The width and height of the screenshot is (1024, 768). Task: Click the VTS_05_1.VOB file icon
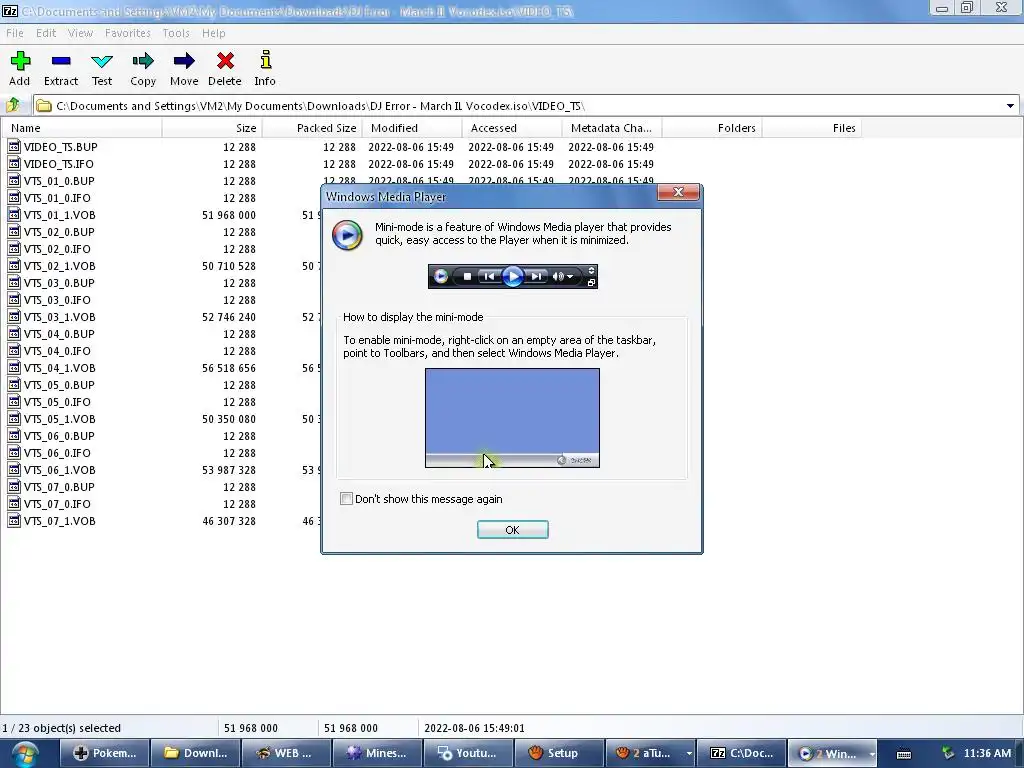pyautogui.click(x=14, y=418)
